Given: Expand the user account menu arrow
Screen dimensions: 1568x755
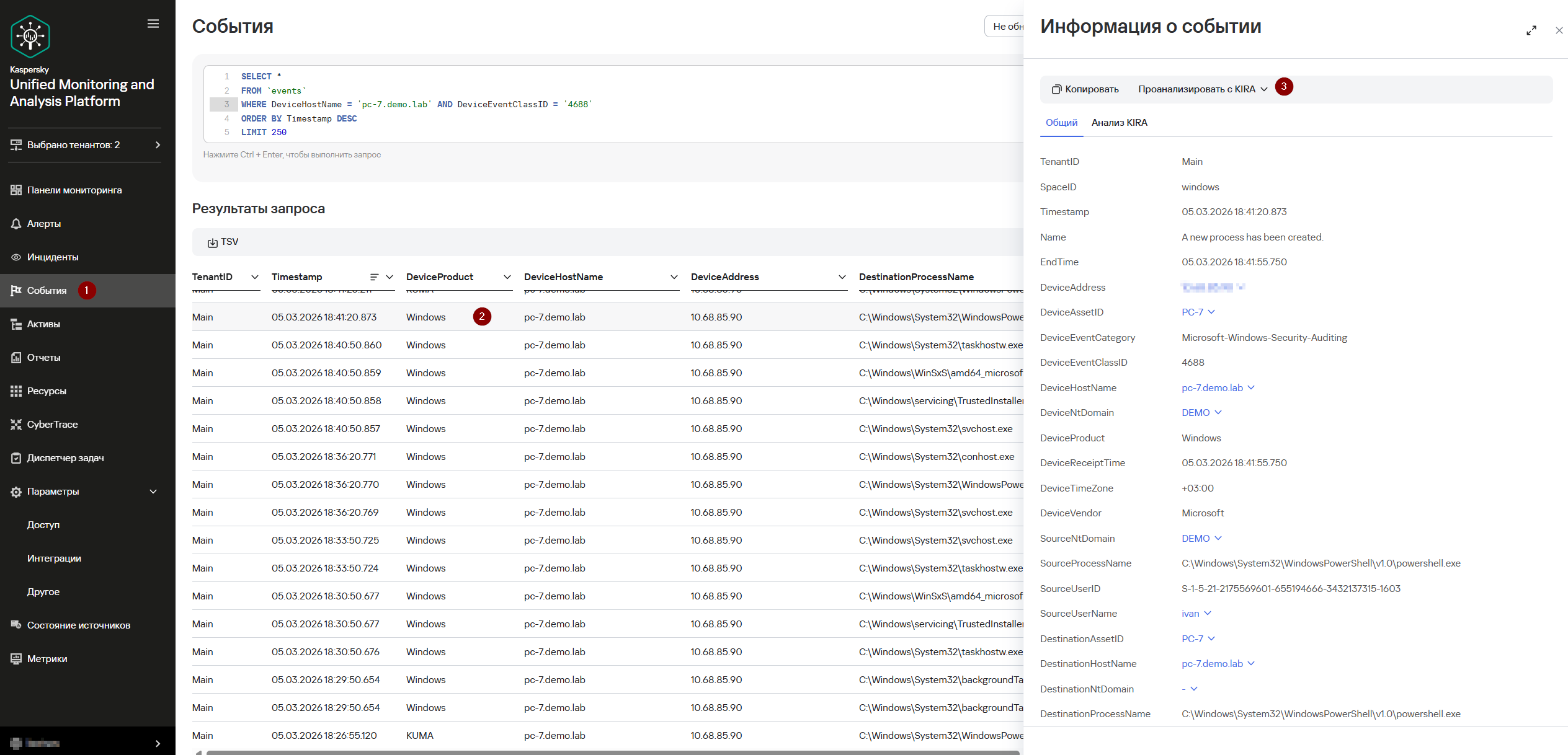Looking at the screenshot, I should tap(158, 743).
